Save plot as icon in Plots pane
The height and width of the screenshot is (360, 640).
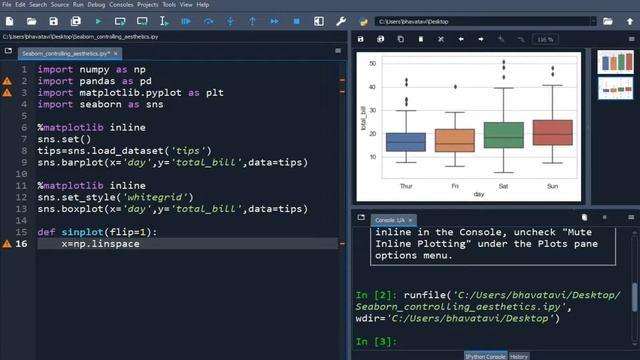pos(360,39)
